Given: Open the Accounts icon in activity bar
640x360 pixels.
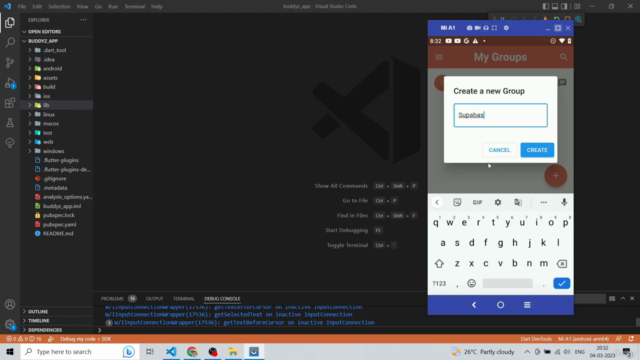Looking at the screenshot, I should (x=10, y=304).
